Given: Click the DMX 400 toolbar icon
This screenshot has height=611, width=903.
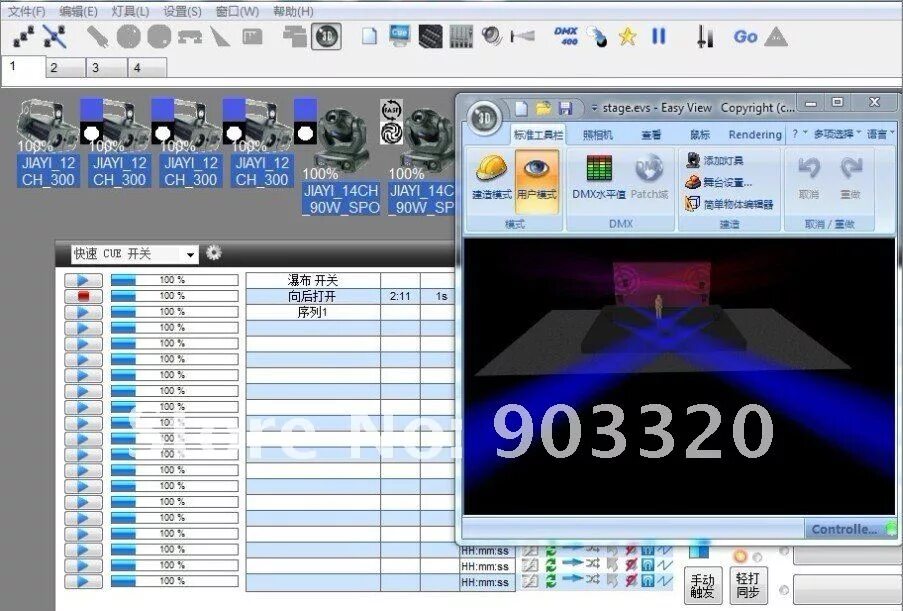Looking at the screenshot, I should pos(566,36).
